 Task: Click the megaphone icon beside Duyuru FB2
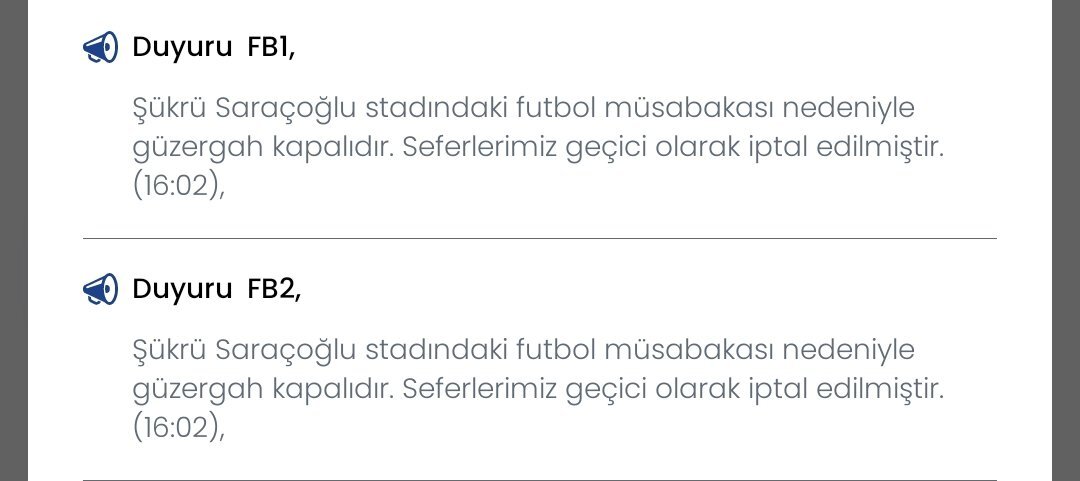click(100, 289)
